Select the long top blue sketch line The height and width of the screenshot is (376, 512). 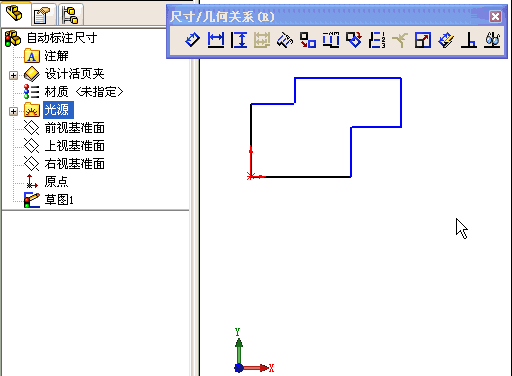(348, 78)
